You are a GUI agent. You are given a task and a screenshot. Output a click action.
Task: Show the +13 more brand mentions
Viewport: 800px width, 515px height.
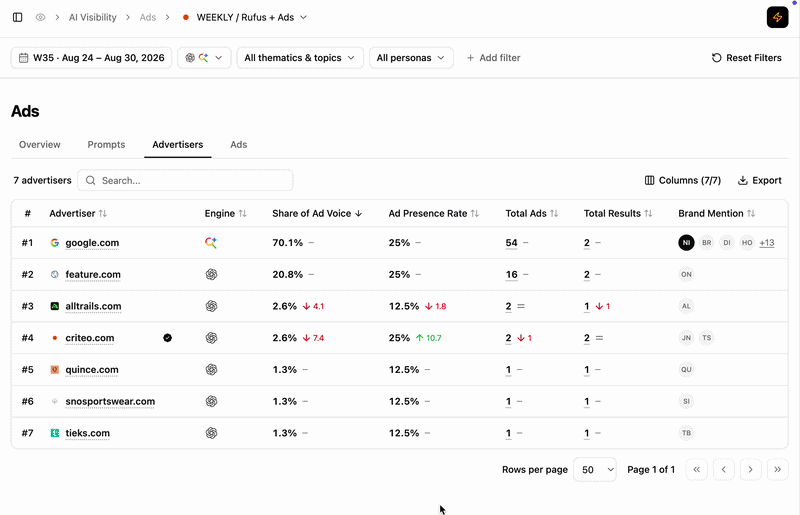pos(767,243)
